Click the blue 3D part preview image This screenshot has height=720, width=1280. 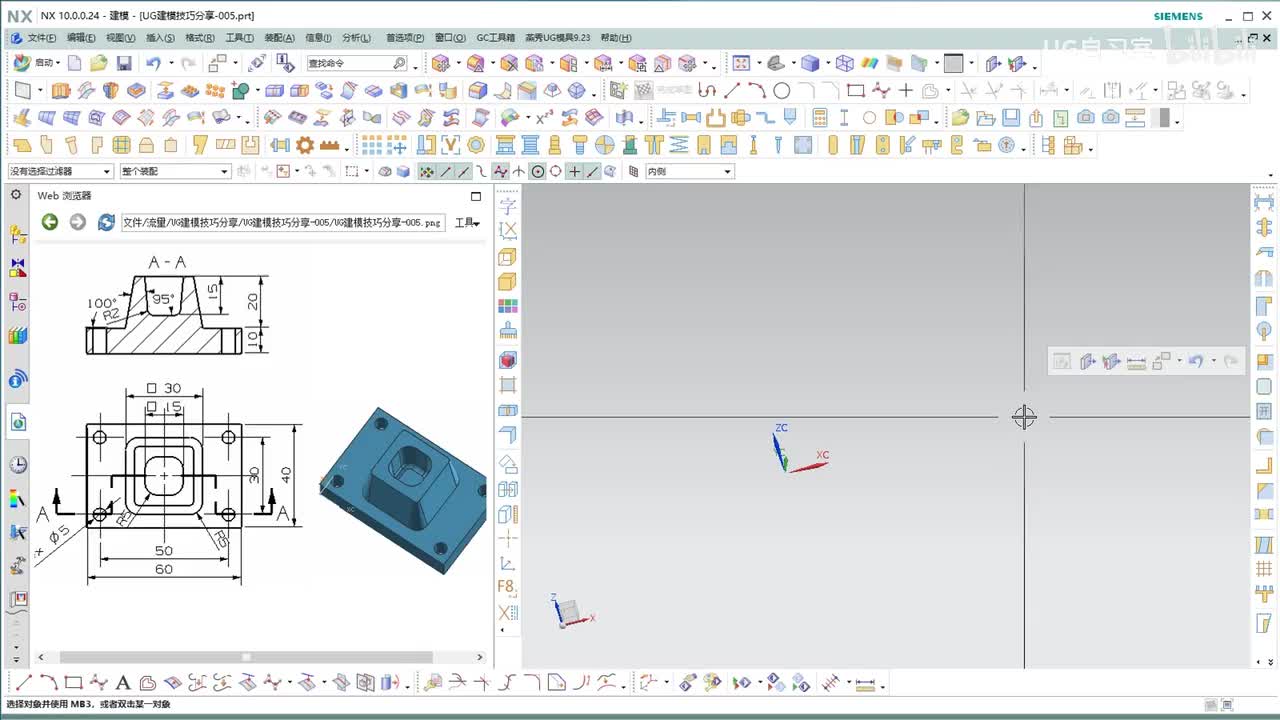(x=404, y=490)
